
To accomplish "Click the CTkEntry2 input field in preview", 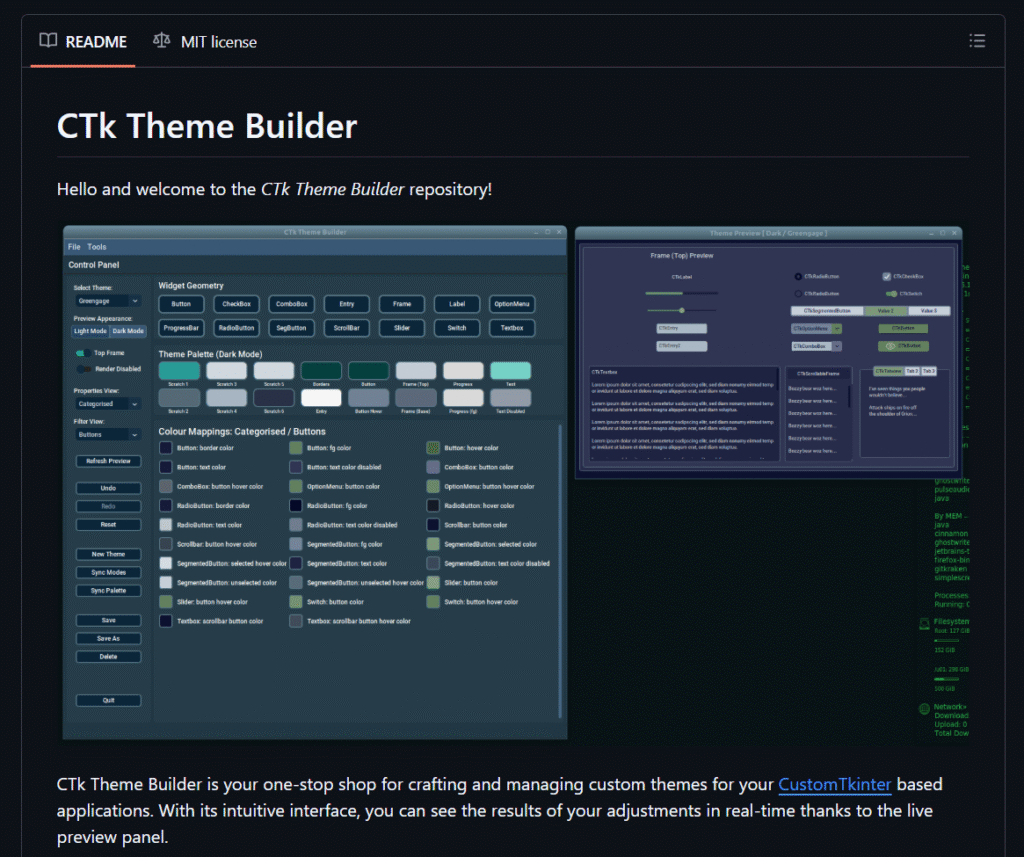I will (682, 346).
